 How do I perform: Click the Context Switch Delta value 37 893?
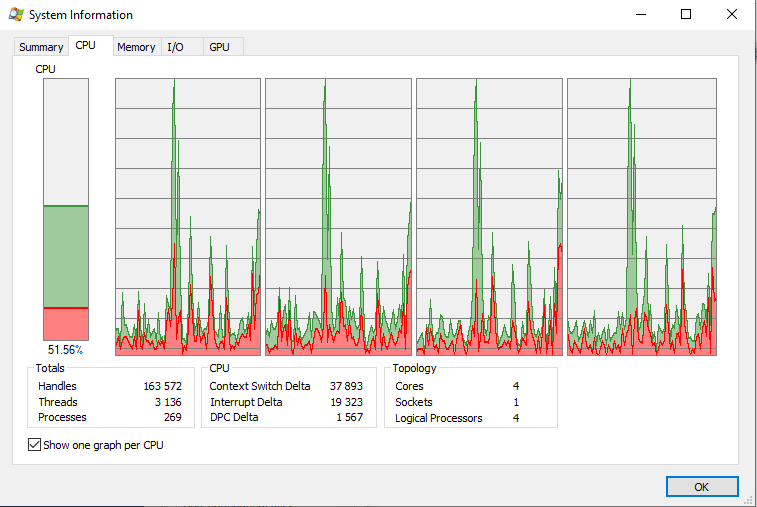pyautogui.click(x=346, y=386)
